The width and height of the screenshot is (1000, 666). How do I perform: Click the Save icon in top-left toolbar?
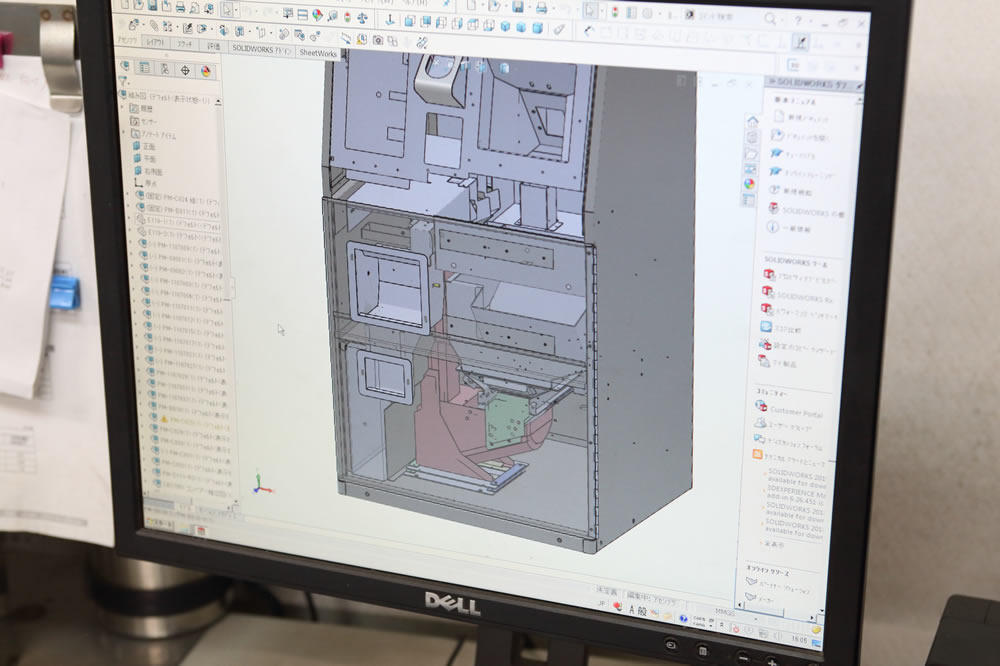(x=153, y=6)
